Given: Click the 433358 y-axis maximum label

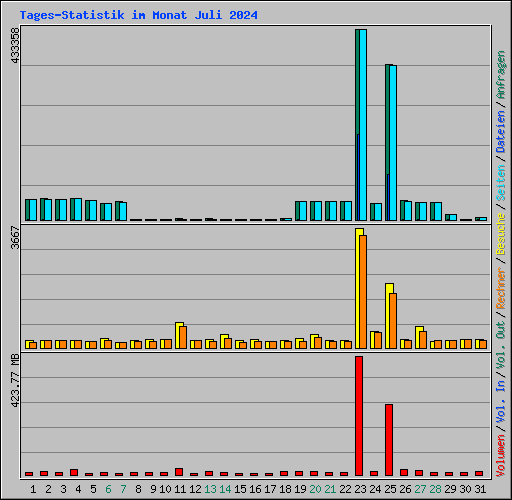Looking at the screenshot, I should pos(15,45).
